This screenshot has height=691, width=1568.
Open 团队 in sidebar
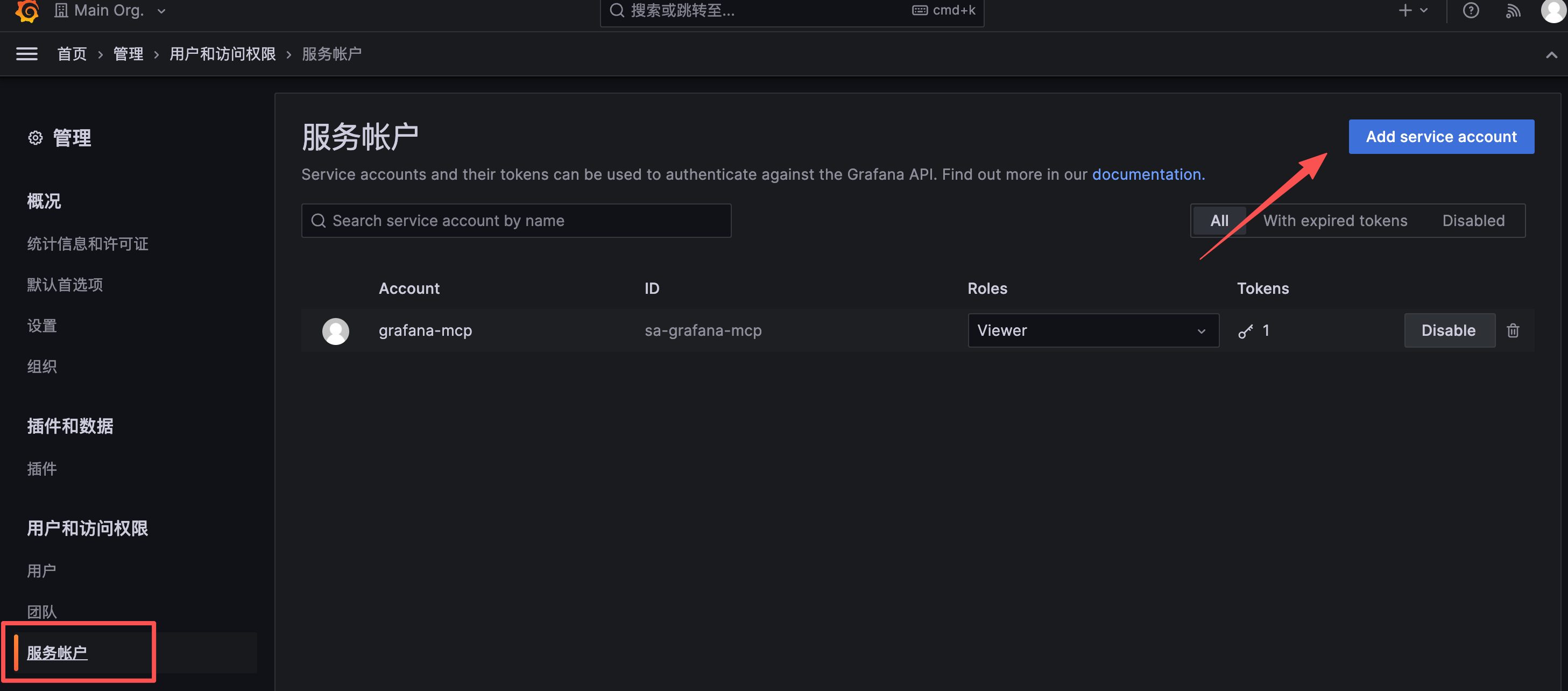tap(42, 612)
